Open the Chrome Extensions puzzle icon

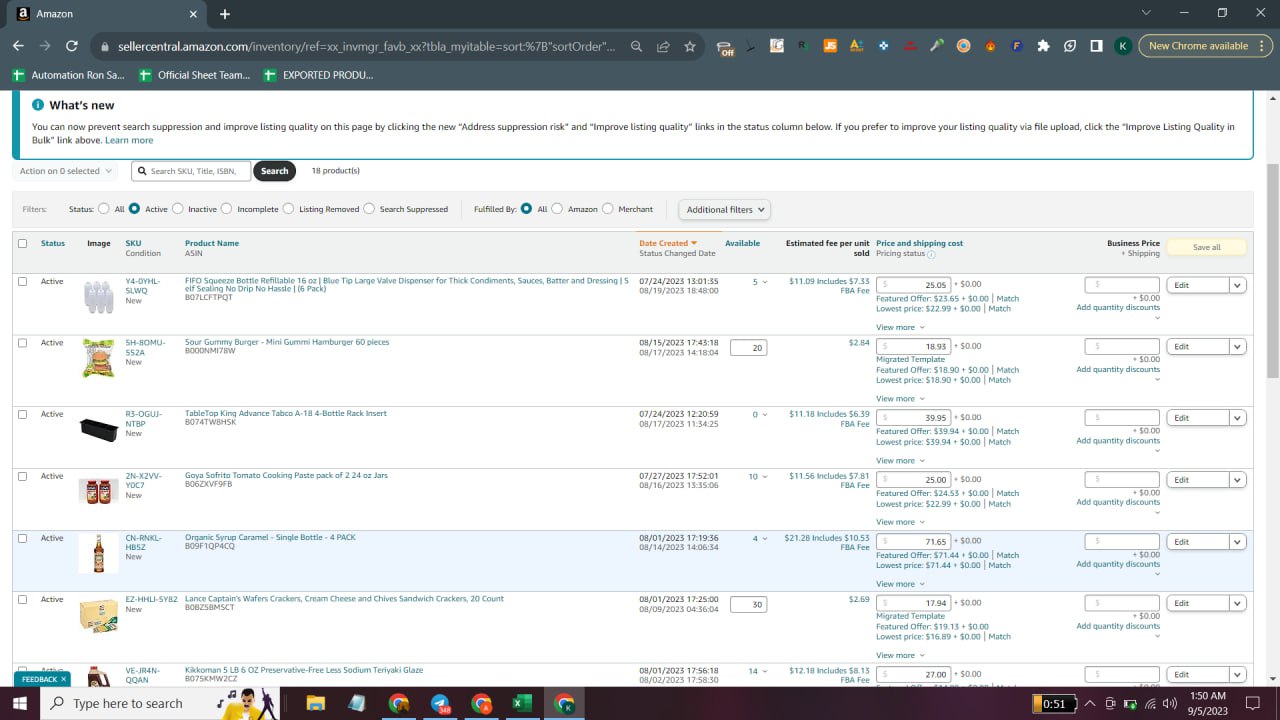coord(1044,46)
